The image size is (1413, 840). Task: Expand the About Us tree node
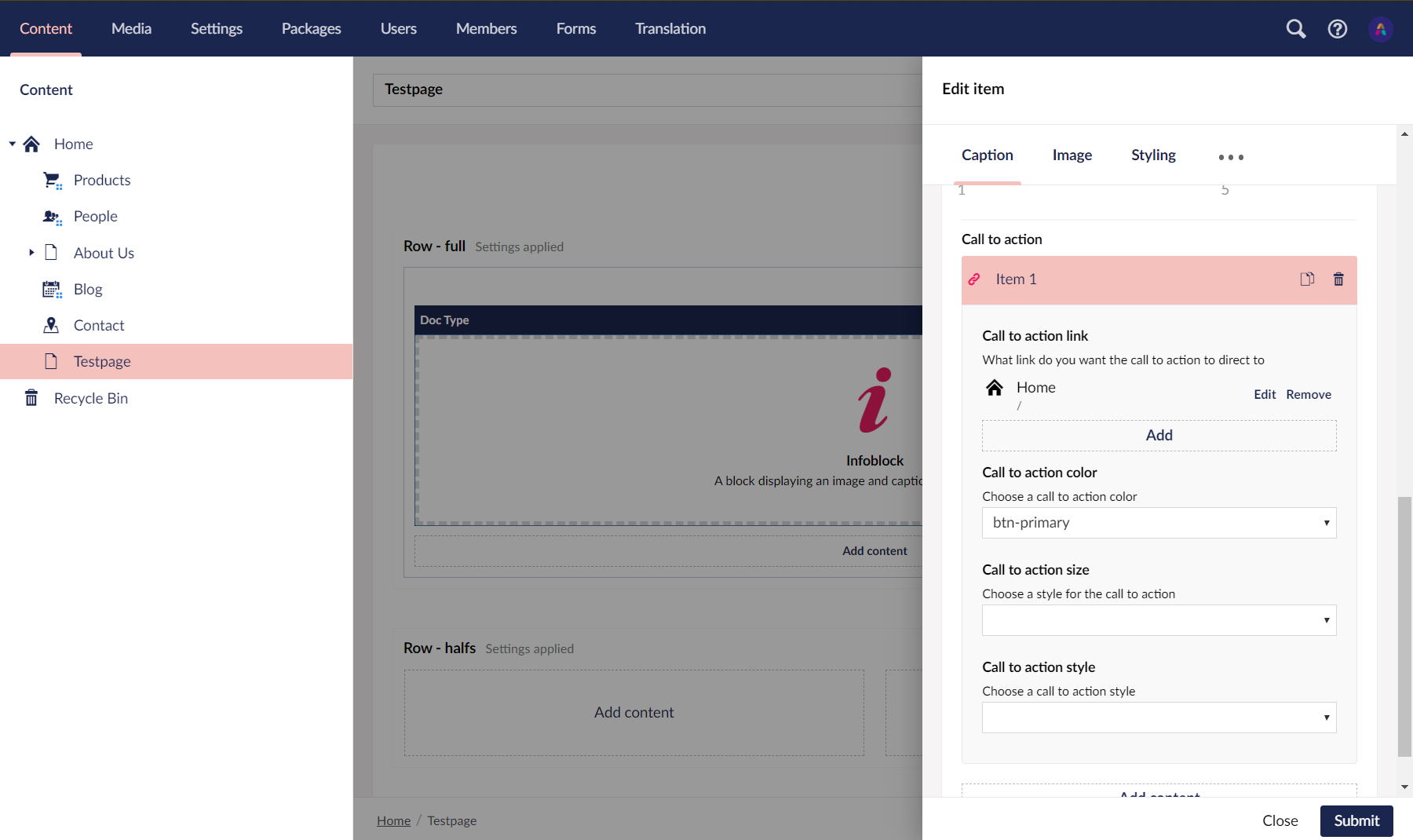coord(31,252)
